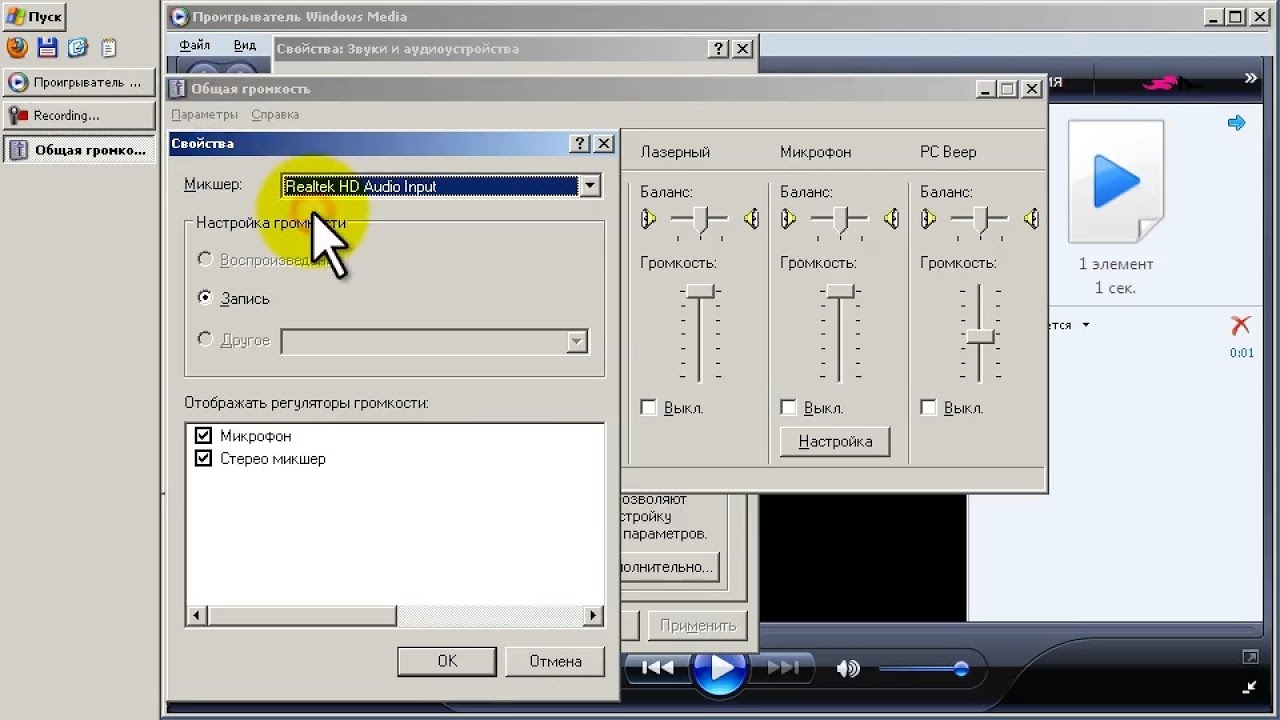Click the playlist media file thumbnail
Viewport: 1280px width, 720px height.
point(1115,182)
